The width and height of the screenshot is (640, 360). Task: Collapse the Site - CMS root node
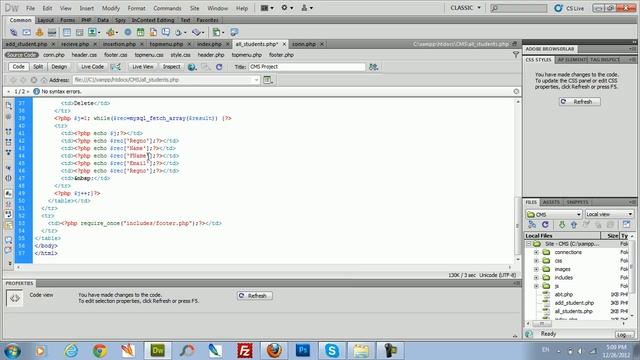pos(529,244)
